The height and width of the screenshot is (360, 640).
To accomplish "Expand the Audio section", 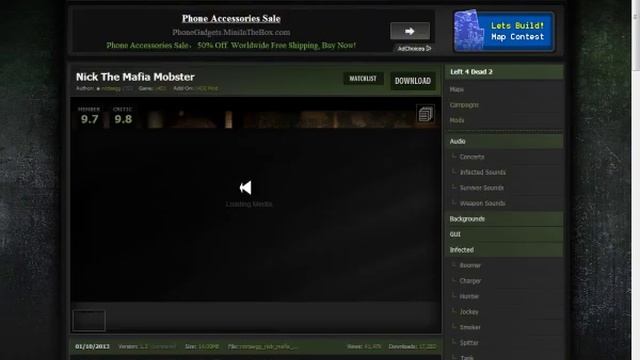I will tap(504, 141).
